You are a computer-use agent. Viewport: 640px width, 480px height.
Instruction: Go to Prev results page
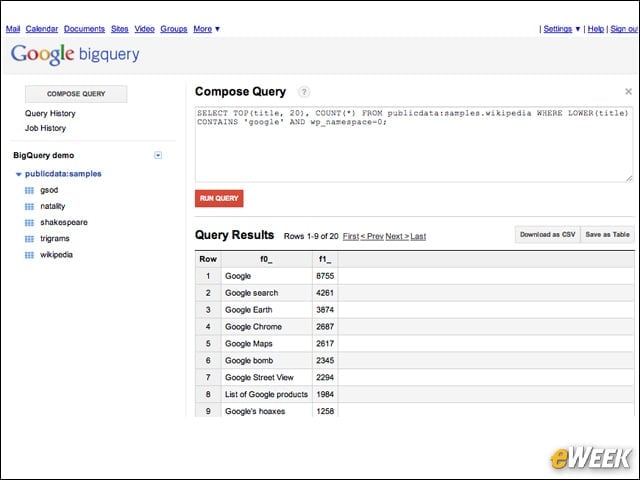tap(372, 236)
